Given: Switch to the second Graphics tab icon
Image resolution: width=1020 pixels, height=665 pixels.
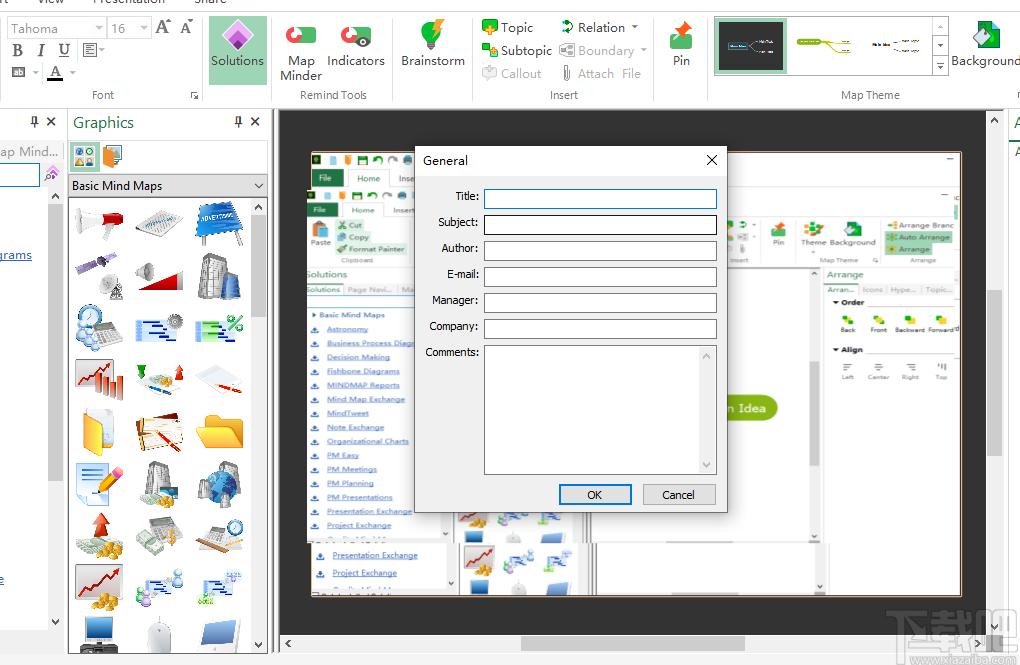Looking at the screenshot, I should click(x=112, y=156).
